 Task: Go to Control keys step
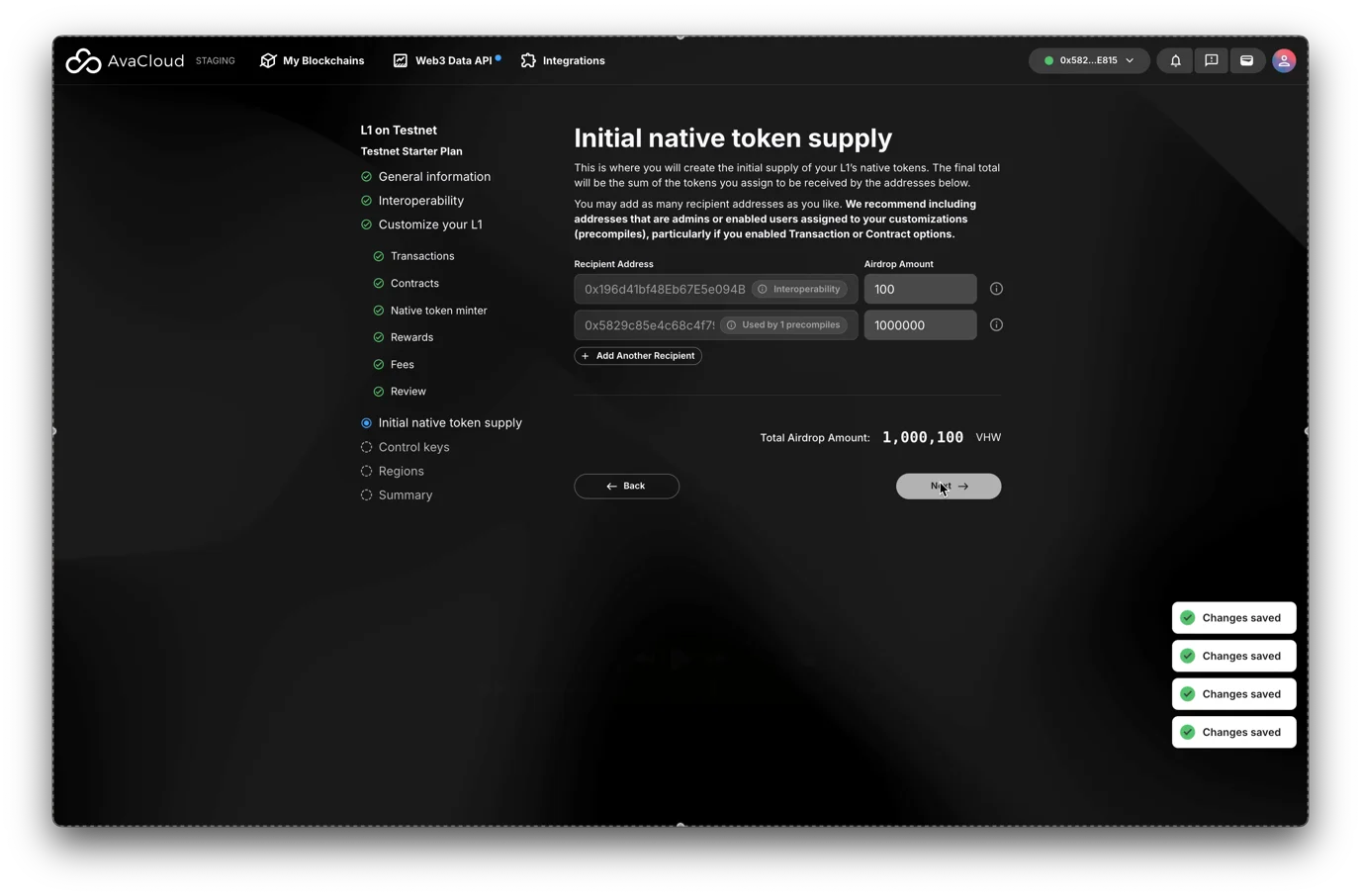coord(413,447)
